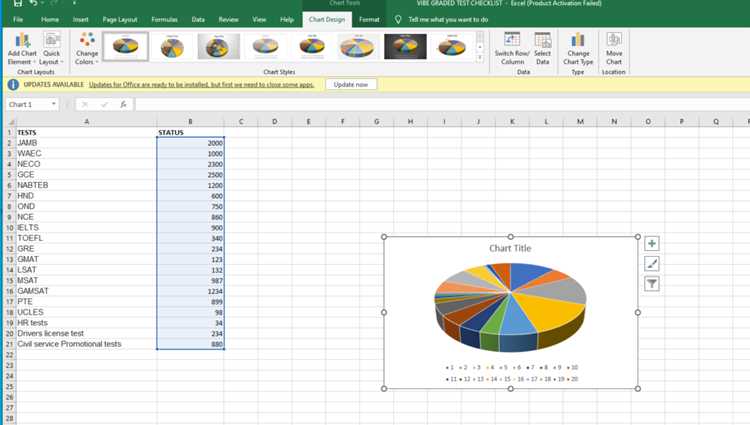Switch to the Data tab
Screen dimensions: 750x425
[x=198, y=20]
